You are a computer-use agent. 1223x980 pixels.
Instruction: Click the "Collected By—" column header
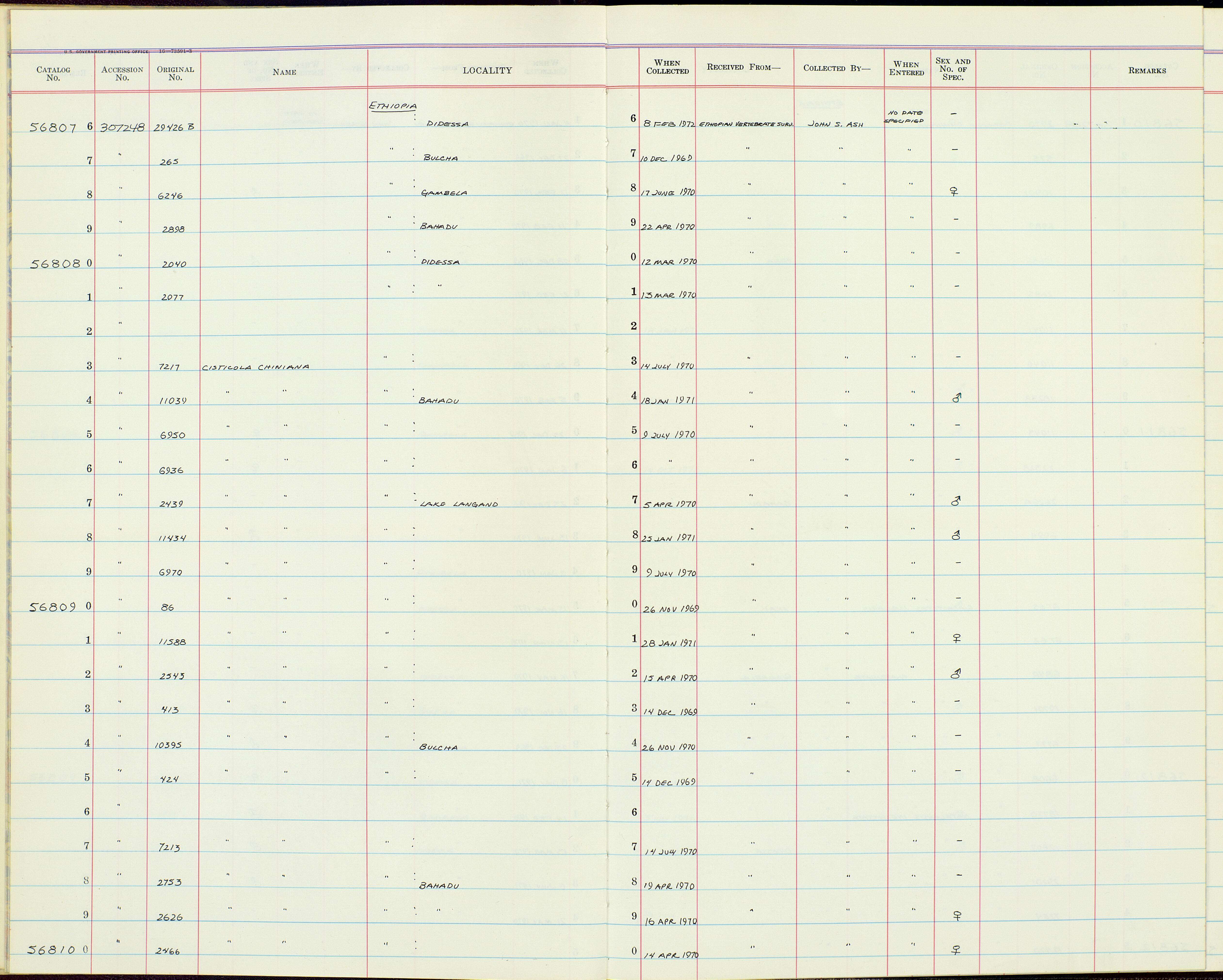pyautogui.click(x=837, y=68)
